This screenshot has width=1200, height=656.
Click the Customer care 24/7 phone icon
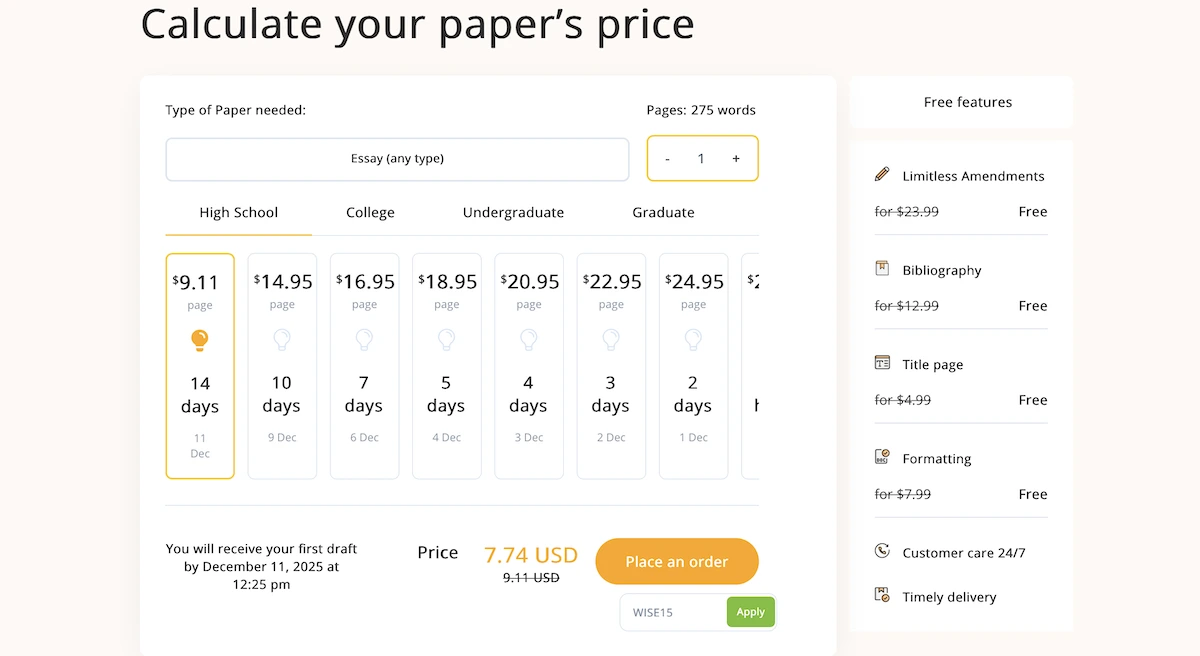coord(882,551)
